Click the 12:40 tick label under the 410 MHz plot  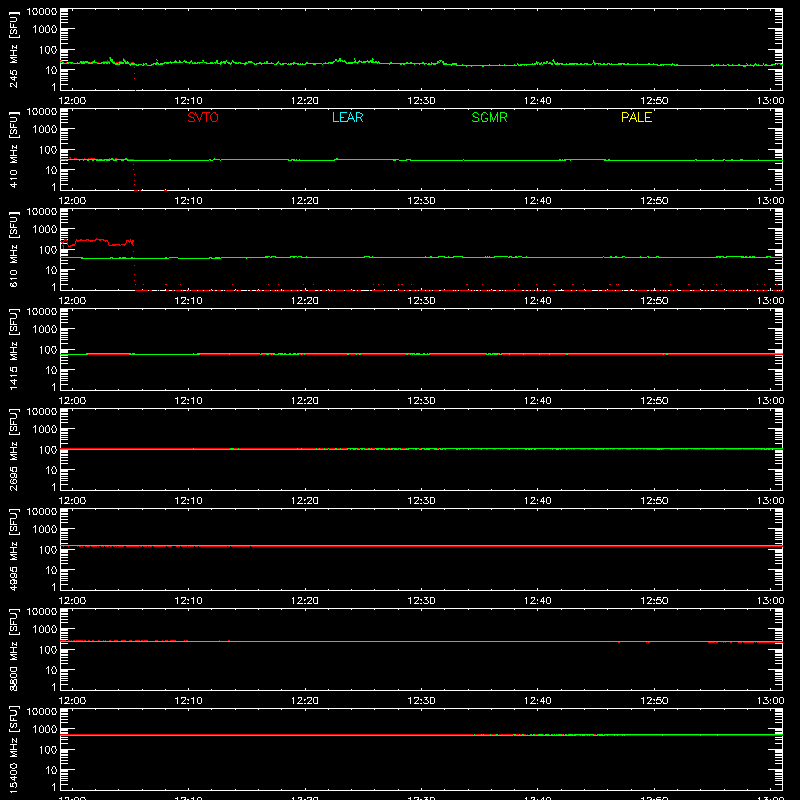[537, 201]
